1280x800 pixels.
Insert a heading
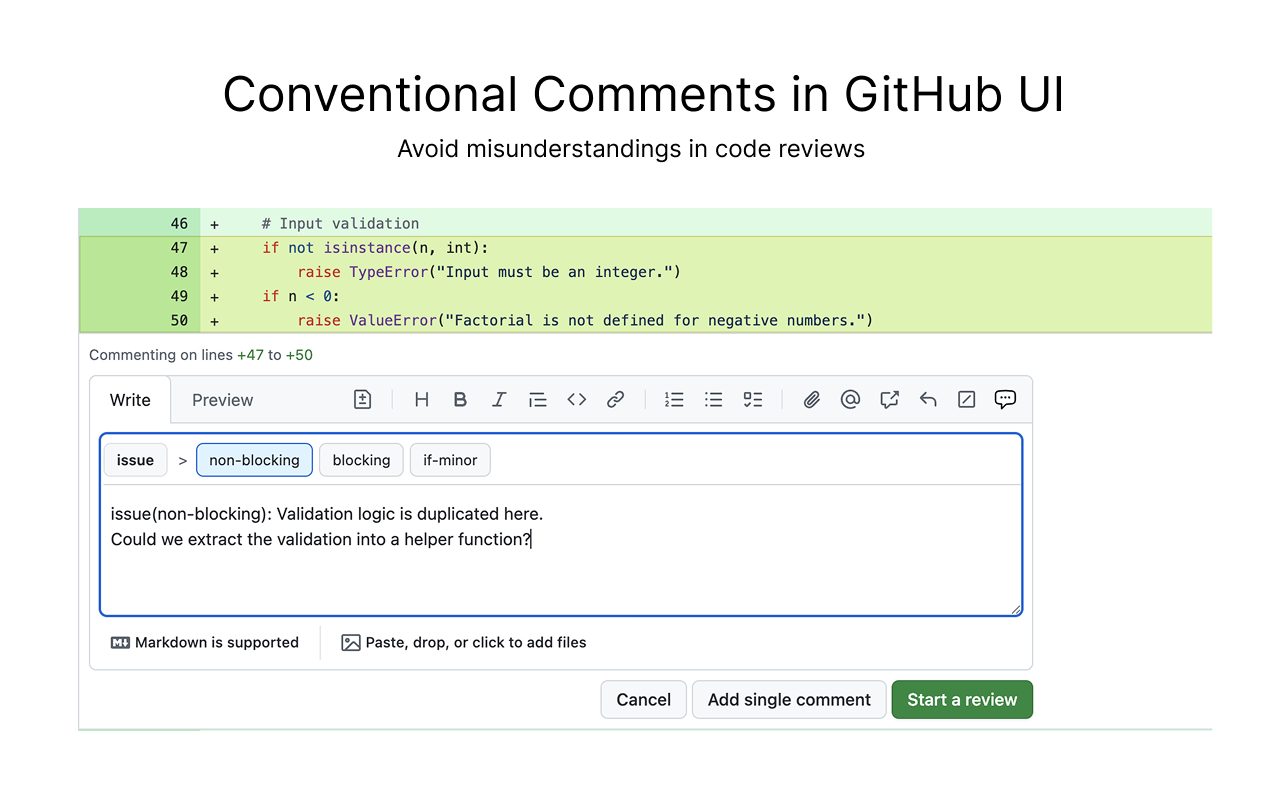click(421, 399)
